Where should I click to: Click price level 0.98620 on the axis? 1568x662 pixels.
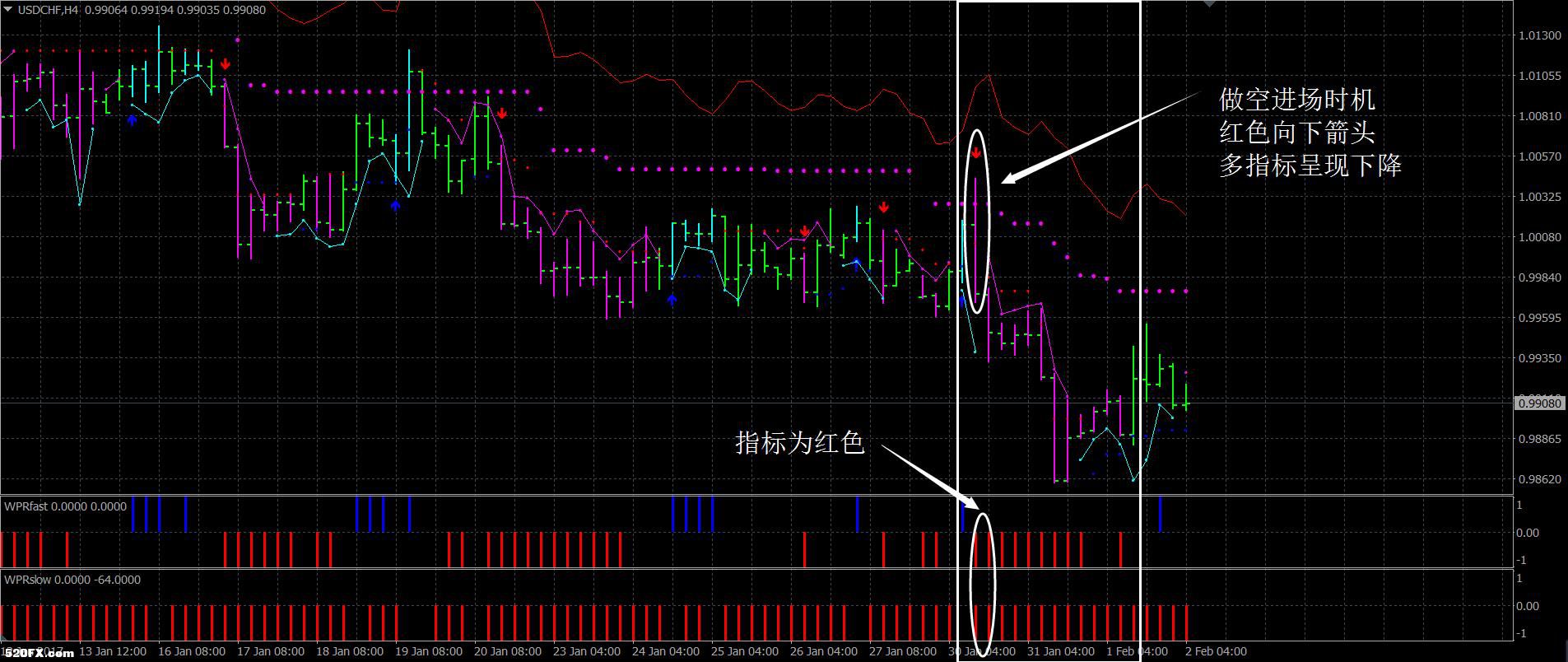pos(1540,479)
